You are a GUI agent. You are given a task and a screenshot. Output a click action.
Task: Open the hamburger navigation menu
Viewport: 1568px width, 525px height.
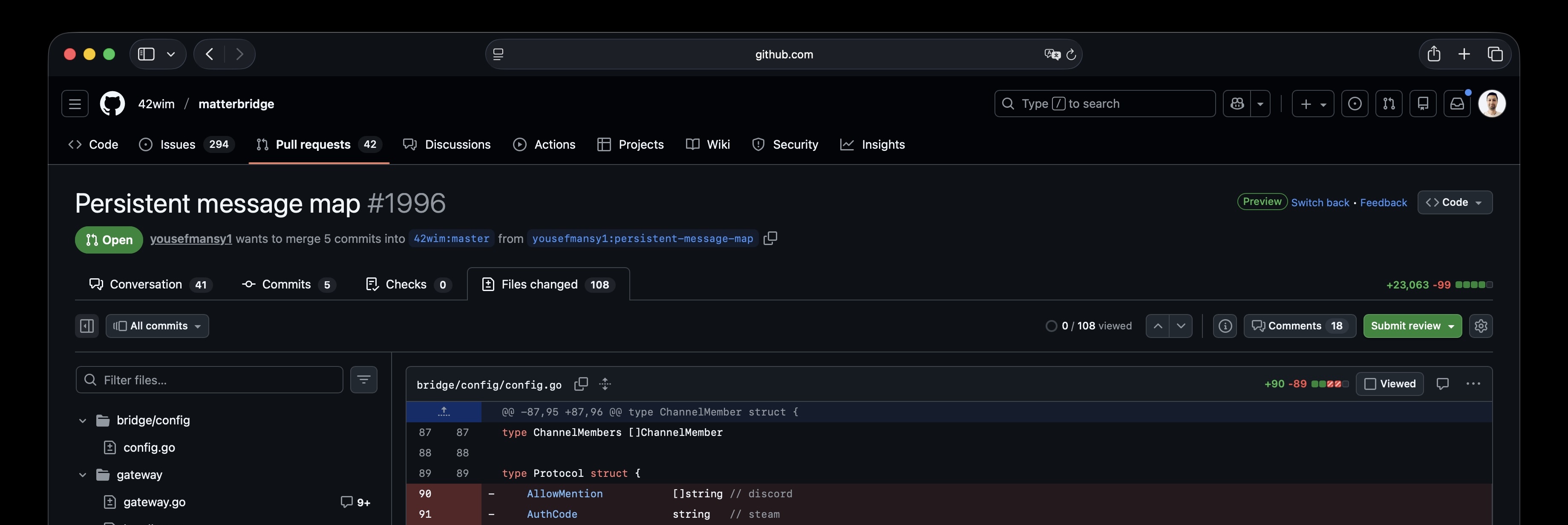75,103
